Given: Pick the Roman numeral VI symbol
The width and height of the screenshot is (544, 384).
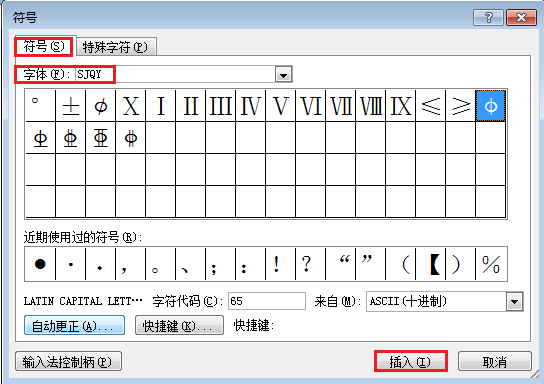Looking at the screenshot, I should click(x=311, y=105).
